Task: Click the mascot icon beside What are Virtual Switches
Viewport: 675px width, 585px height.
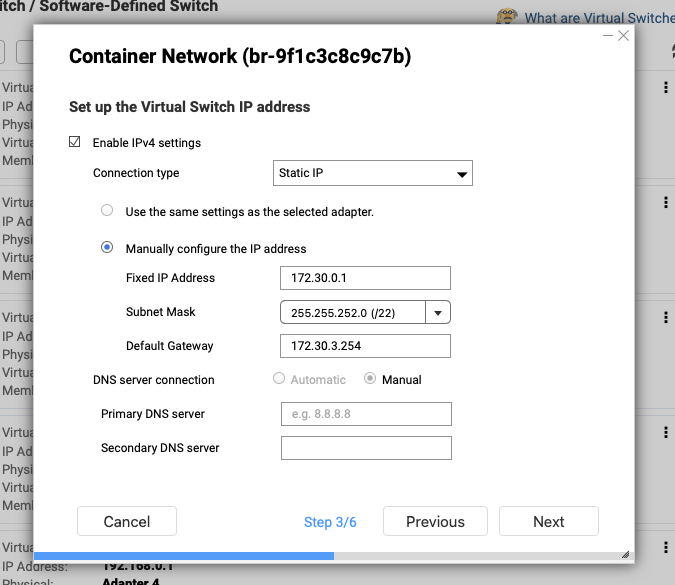Action: click(x=509, y=18)
